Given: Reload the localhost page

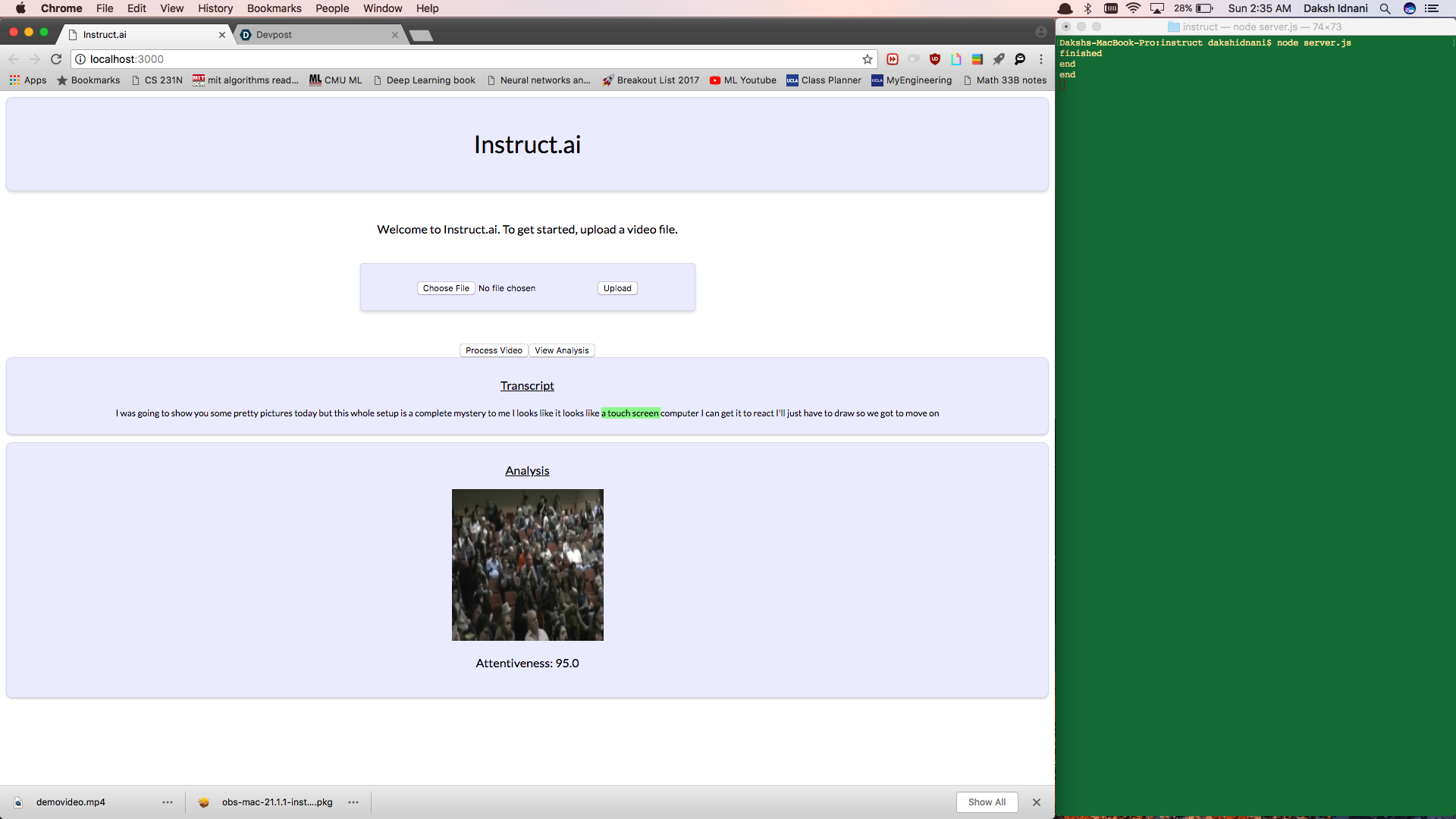Looking at the screenshot, I should 56,59.
